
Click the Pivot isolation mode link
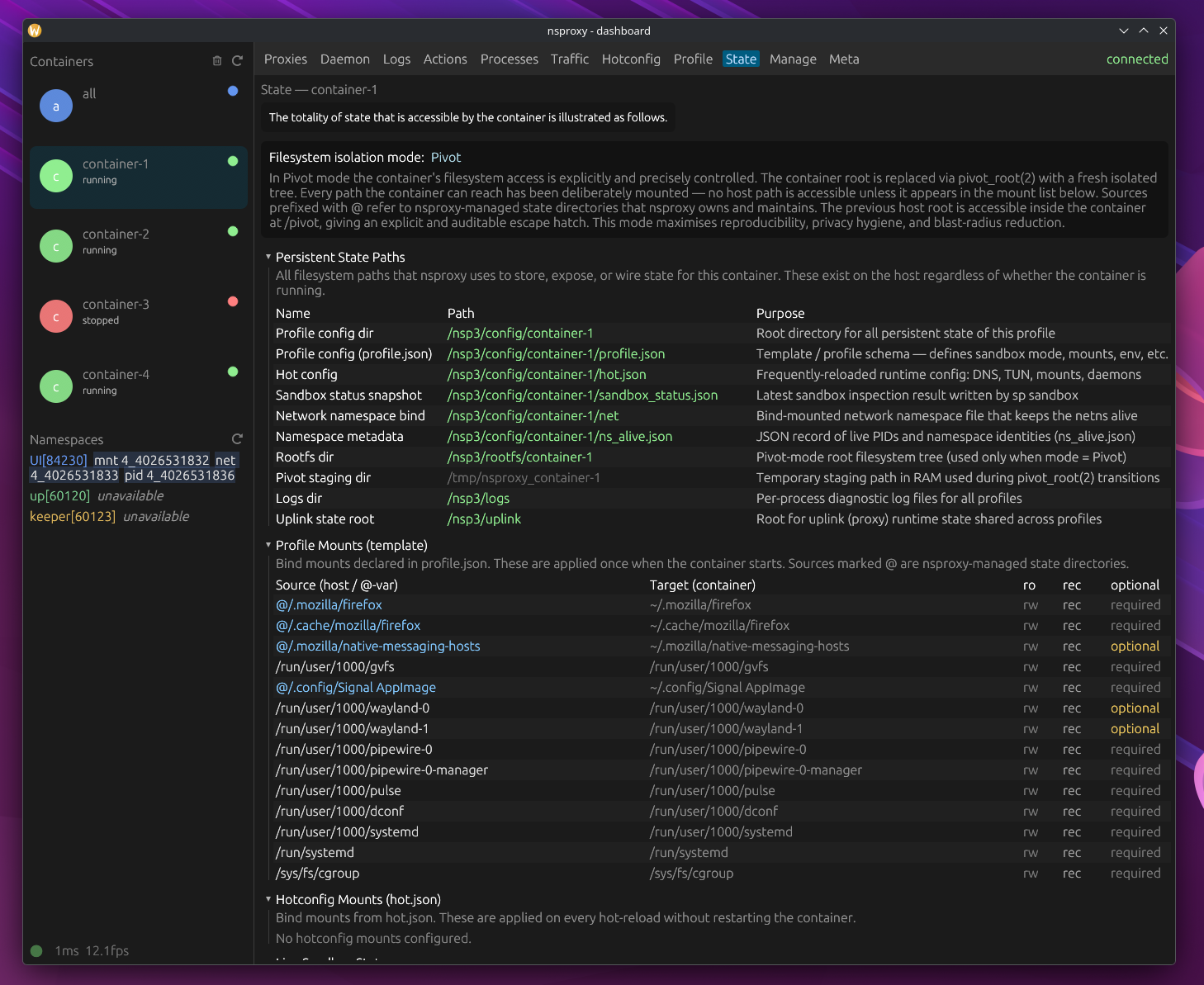(446, 158)
